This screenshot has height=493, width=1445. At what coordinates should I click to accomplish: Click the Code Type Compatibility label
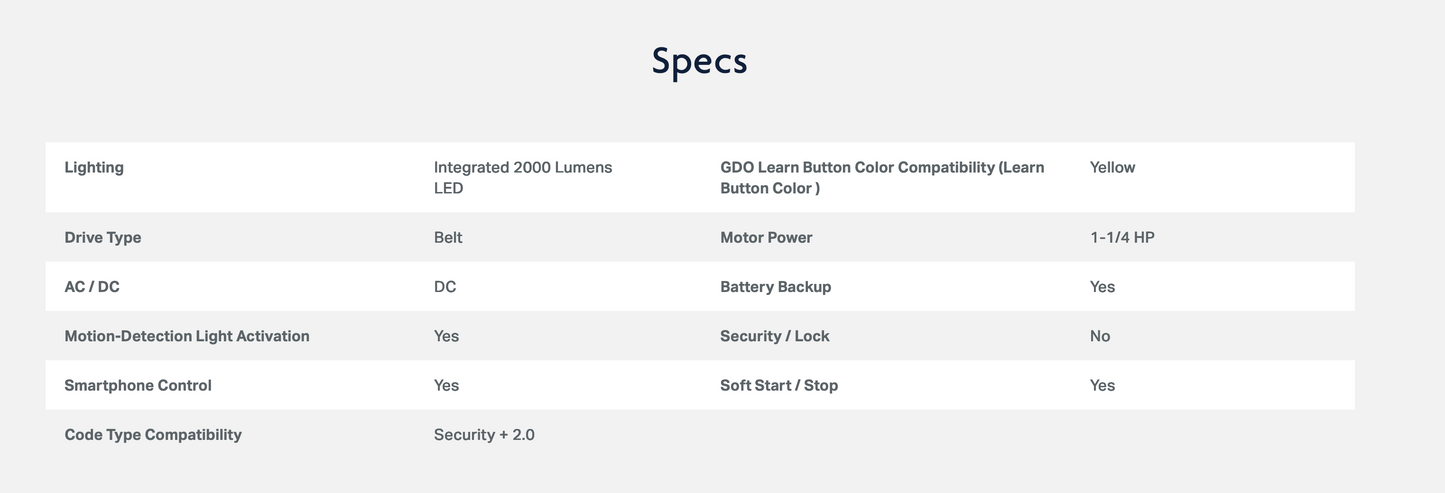click(x=153, y=435)
